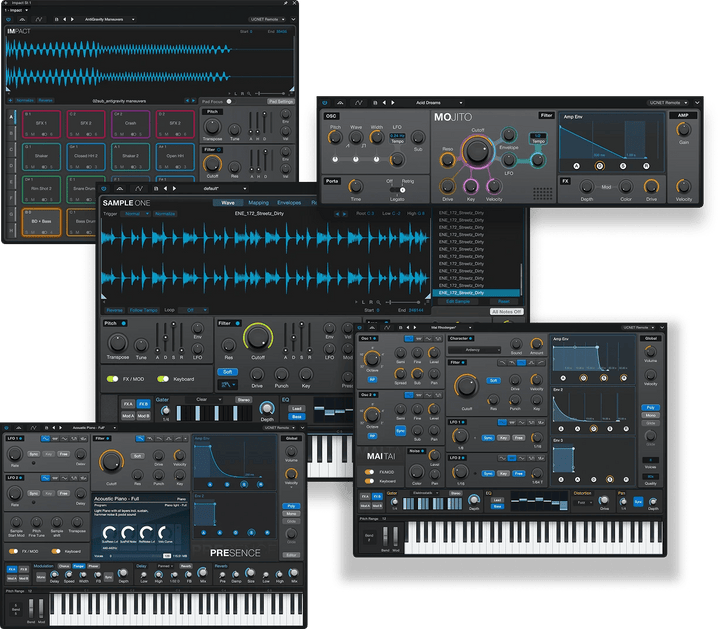
Task: Click All Notes Off button in Sample One
Action: click(x=507, y=311)
